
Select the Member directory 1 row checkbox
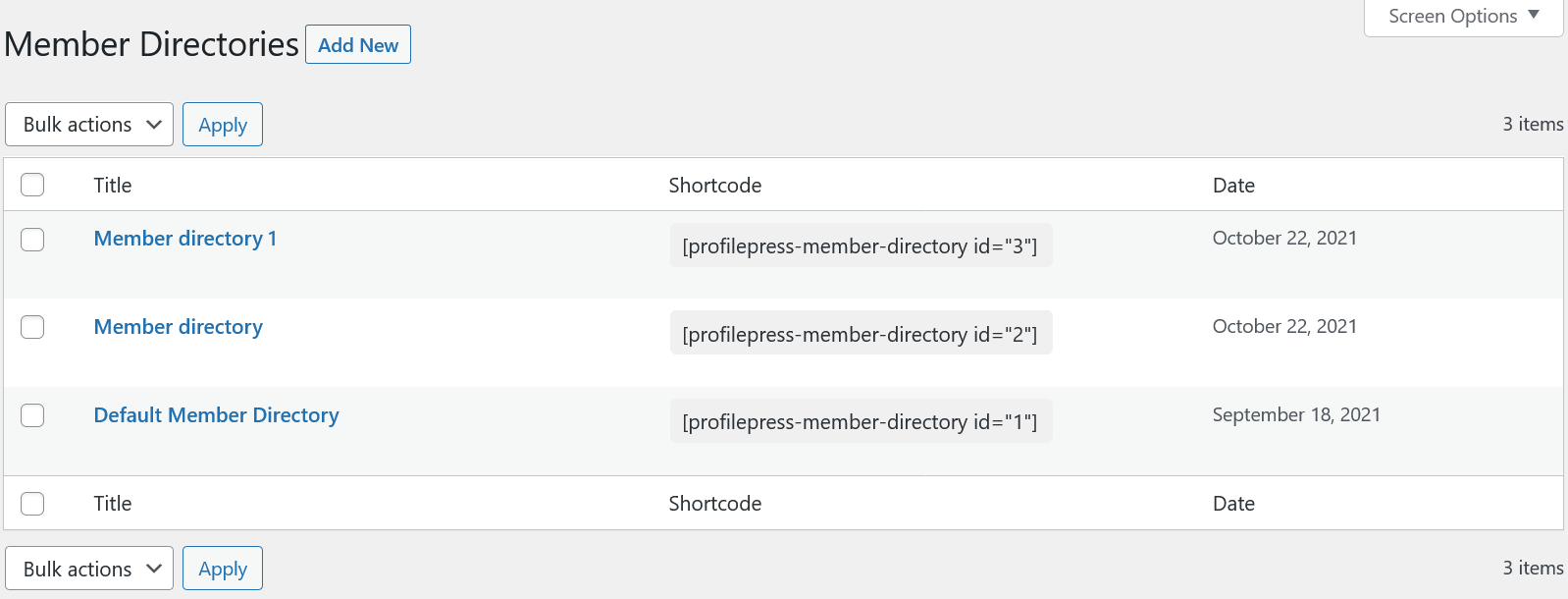pos(32,240)
